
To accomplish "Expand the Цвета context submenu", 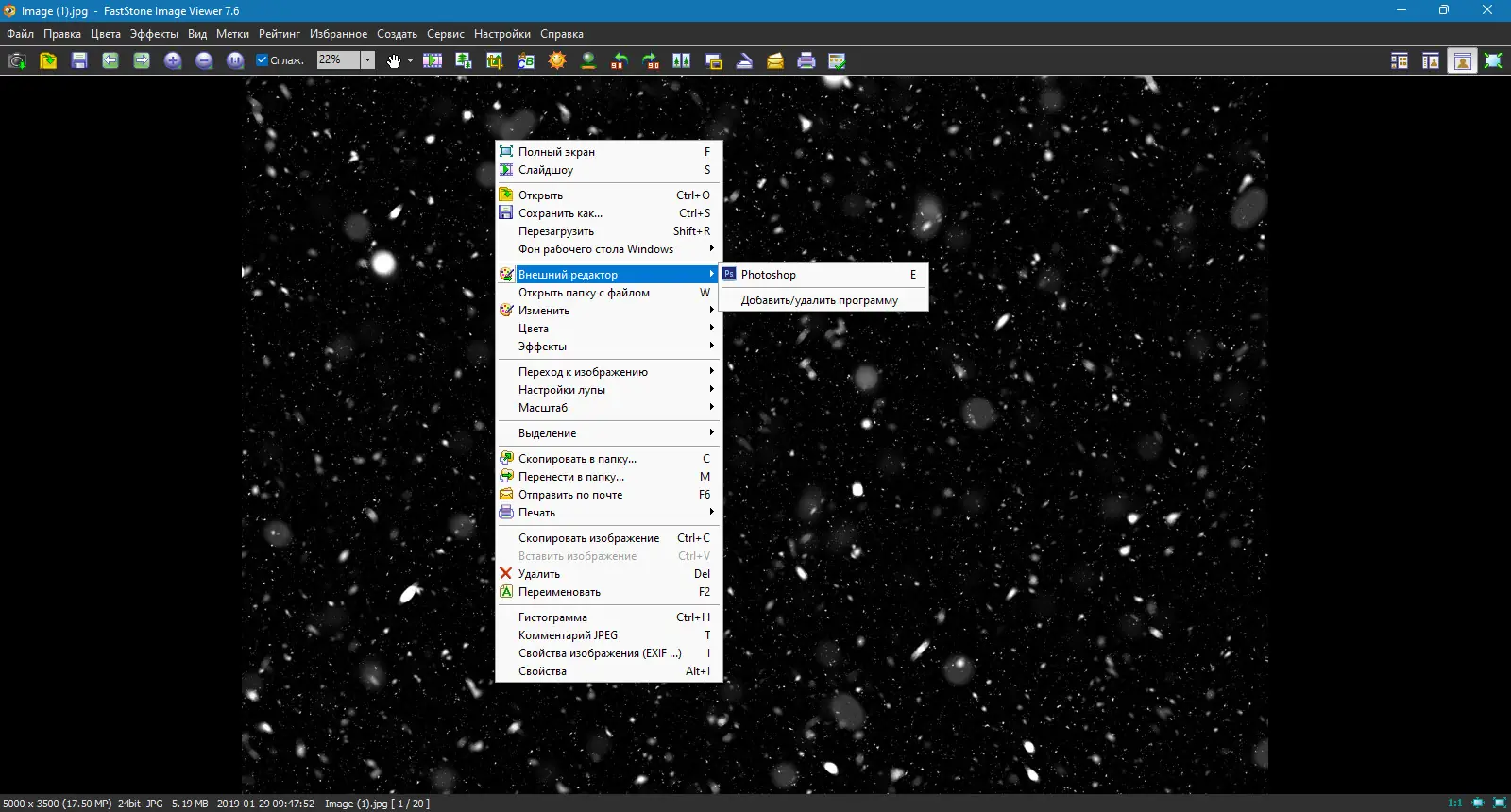I will [x=608, y=329].
